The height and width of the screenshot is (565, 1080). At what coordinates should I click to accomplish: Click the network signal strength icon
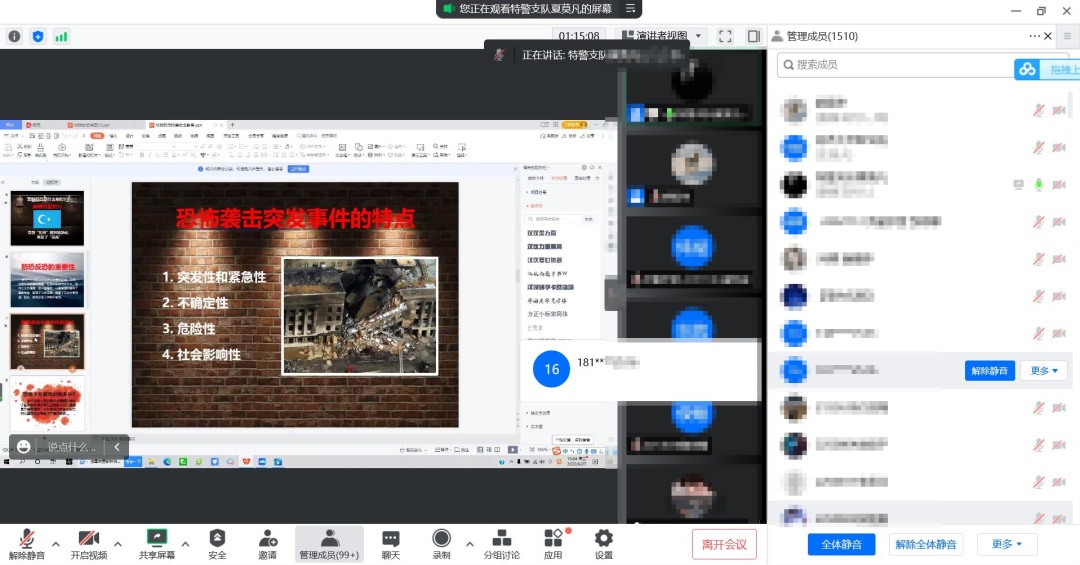pyautogui.click(x=61, y=36)
